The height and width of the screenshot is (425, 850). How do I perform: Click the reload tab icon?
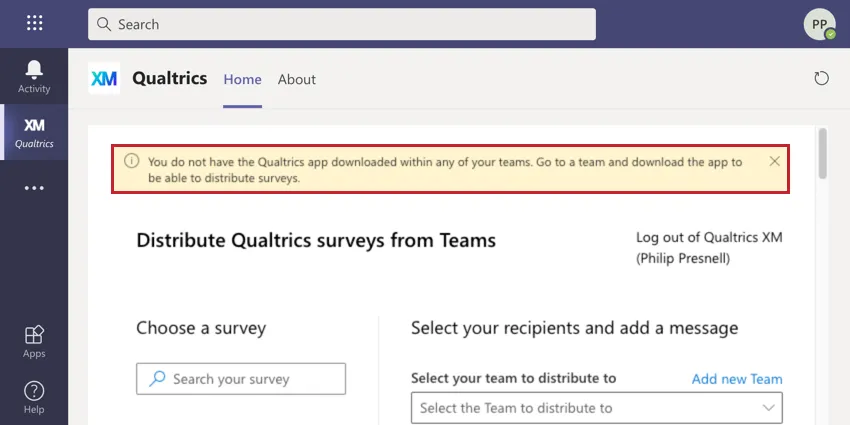pos(821,79)
